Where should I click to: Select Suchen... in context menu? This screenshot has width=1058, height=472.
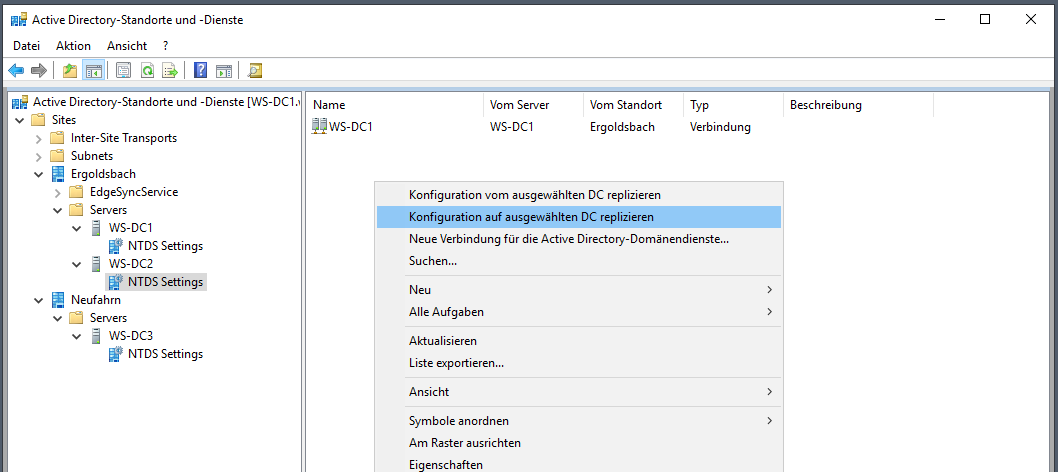point(578,260)
